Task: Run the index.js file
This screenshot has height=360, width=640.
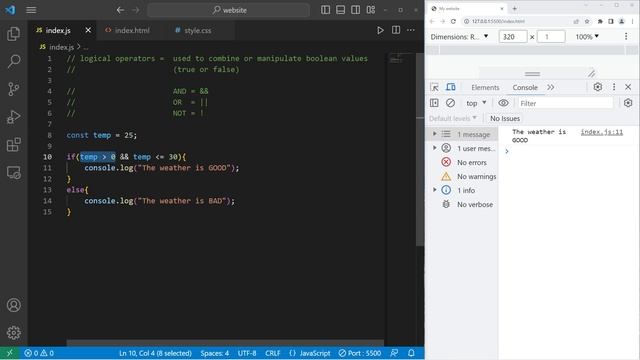Action: pos(380,30)
